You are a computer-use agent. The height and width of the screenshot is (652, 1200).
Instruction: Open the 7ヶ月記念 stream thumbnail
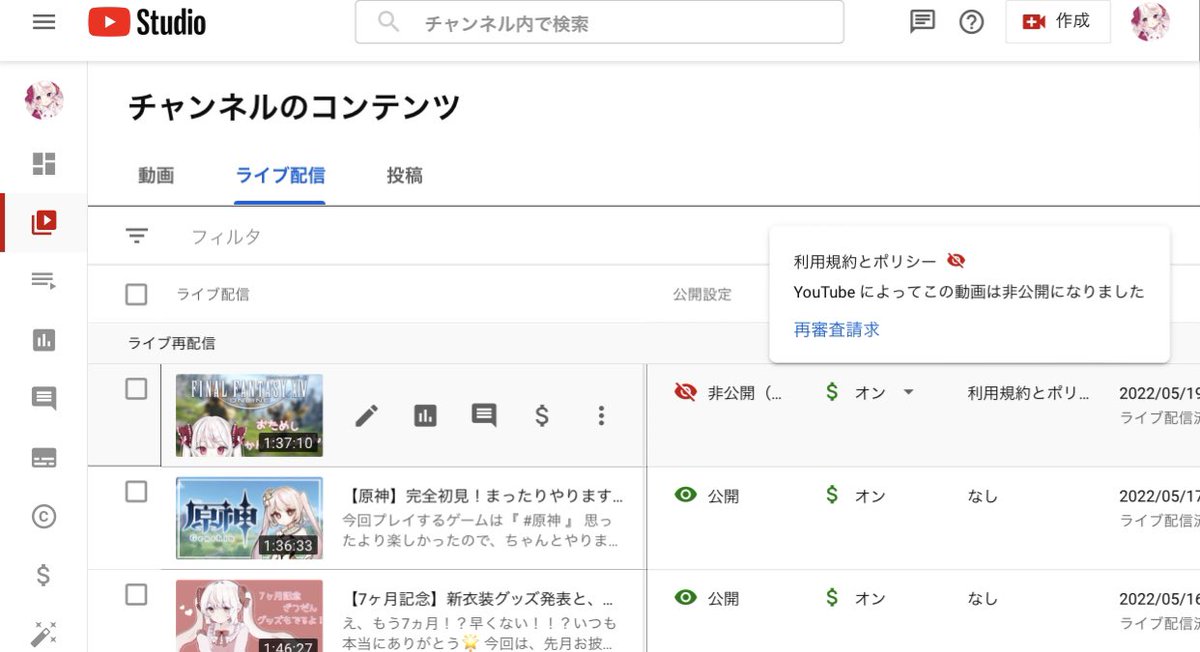[249, 615]
